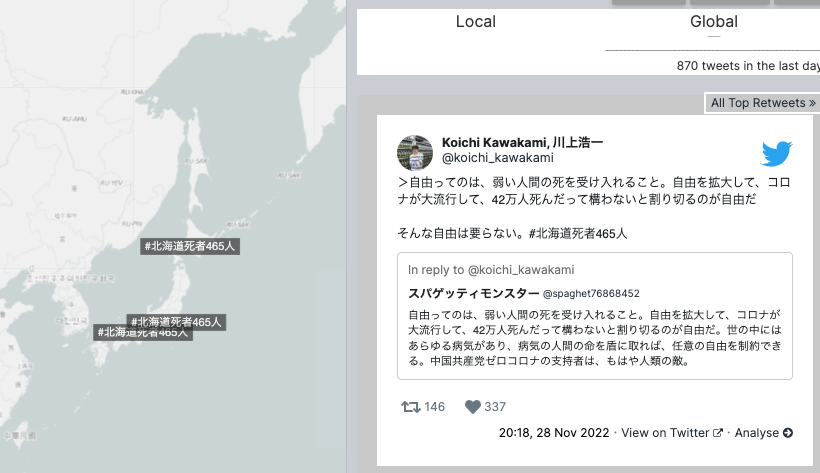Click the 'In reply to @koichi_kawakami' line

(491, 270)
